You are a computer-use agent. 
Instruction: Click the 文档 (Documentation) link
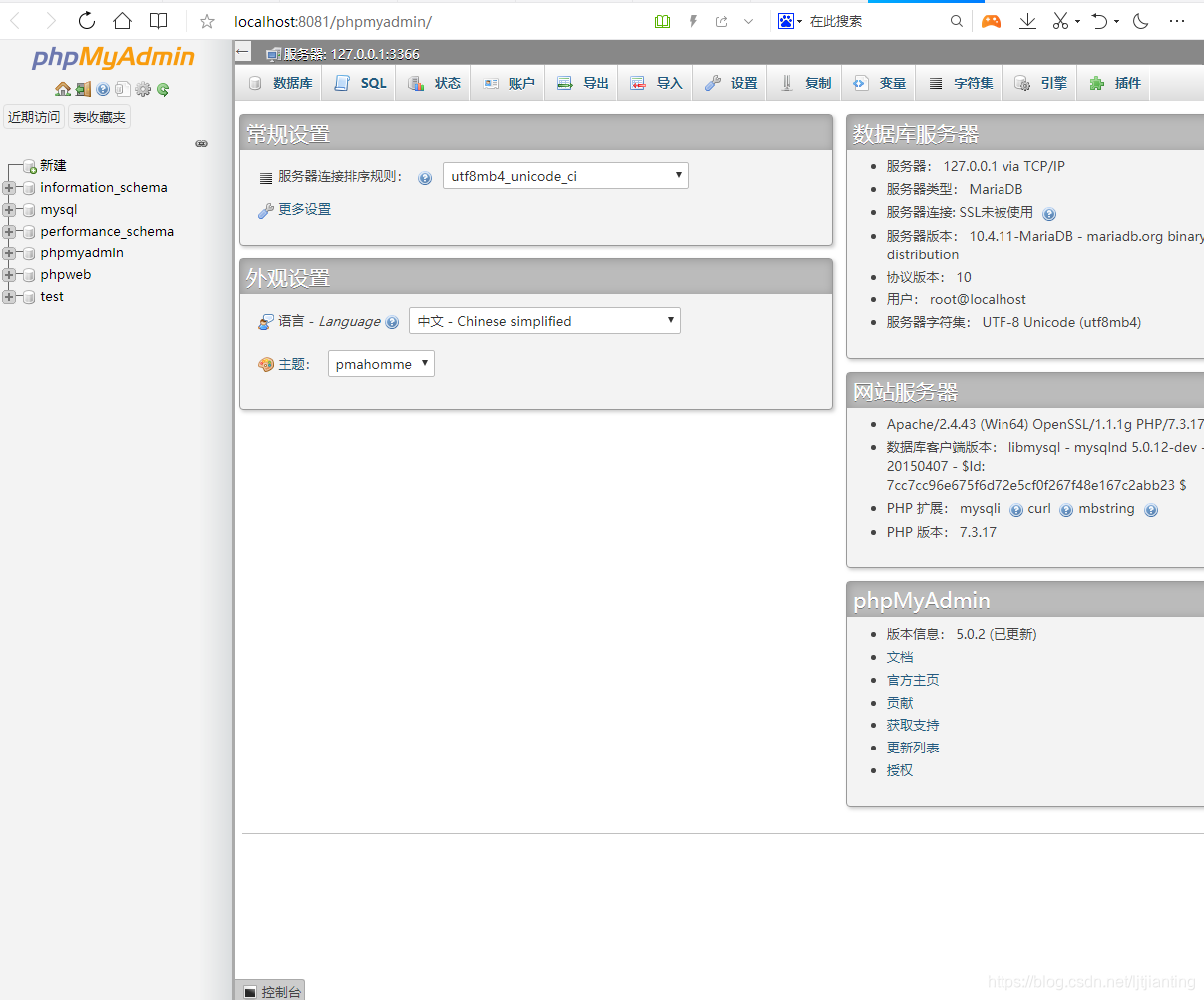click(900, 657)
